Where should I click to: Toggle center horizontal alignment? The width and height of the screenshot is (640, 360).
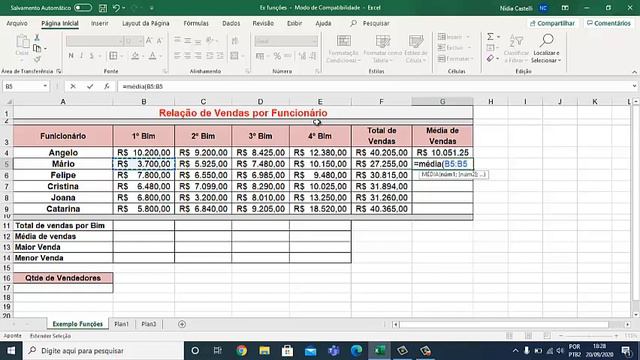[188, 56]
